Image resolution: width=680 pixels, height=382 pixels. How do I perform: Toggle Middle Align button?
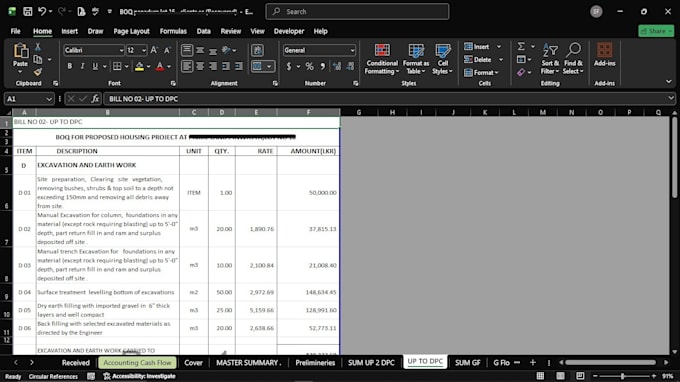200,50
